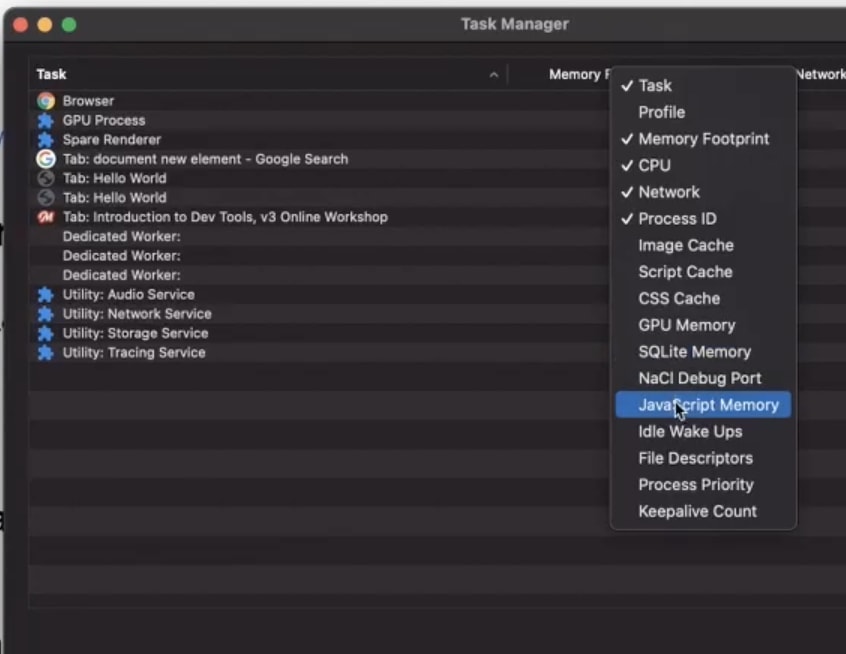Enable the Script Cache column

[703, 272]
